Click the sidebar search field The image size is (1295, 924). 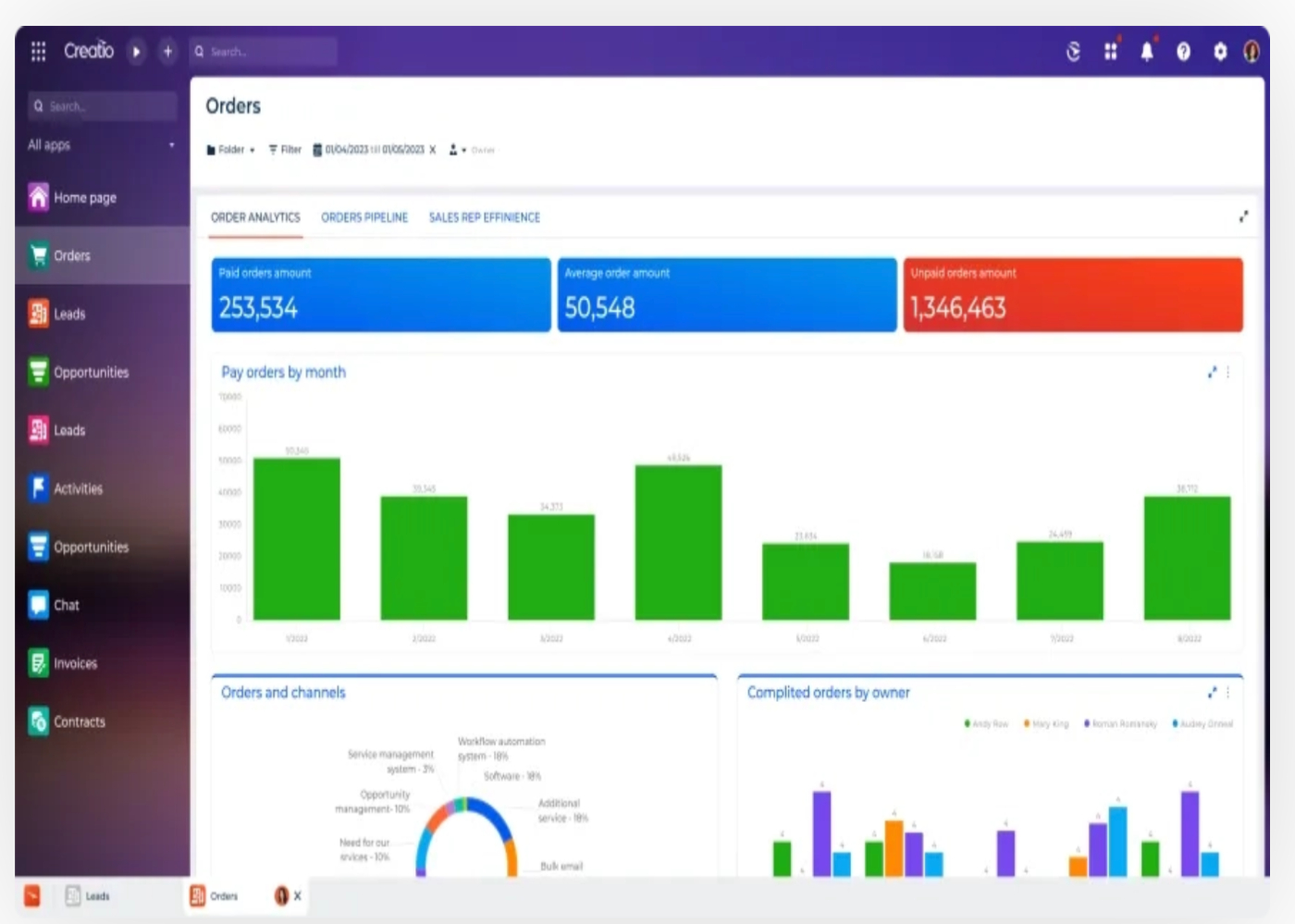tap(102, 106)
